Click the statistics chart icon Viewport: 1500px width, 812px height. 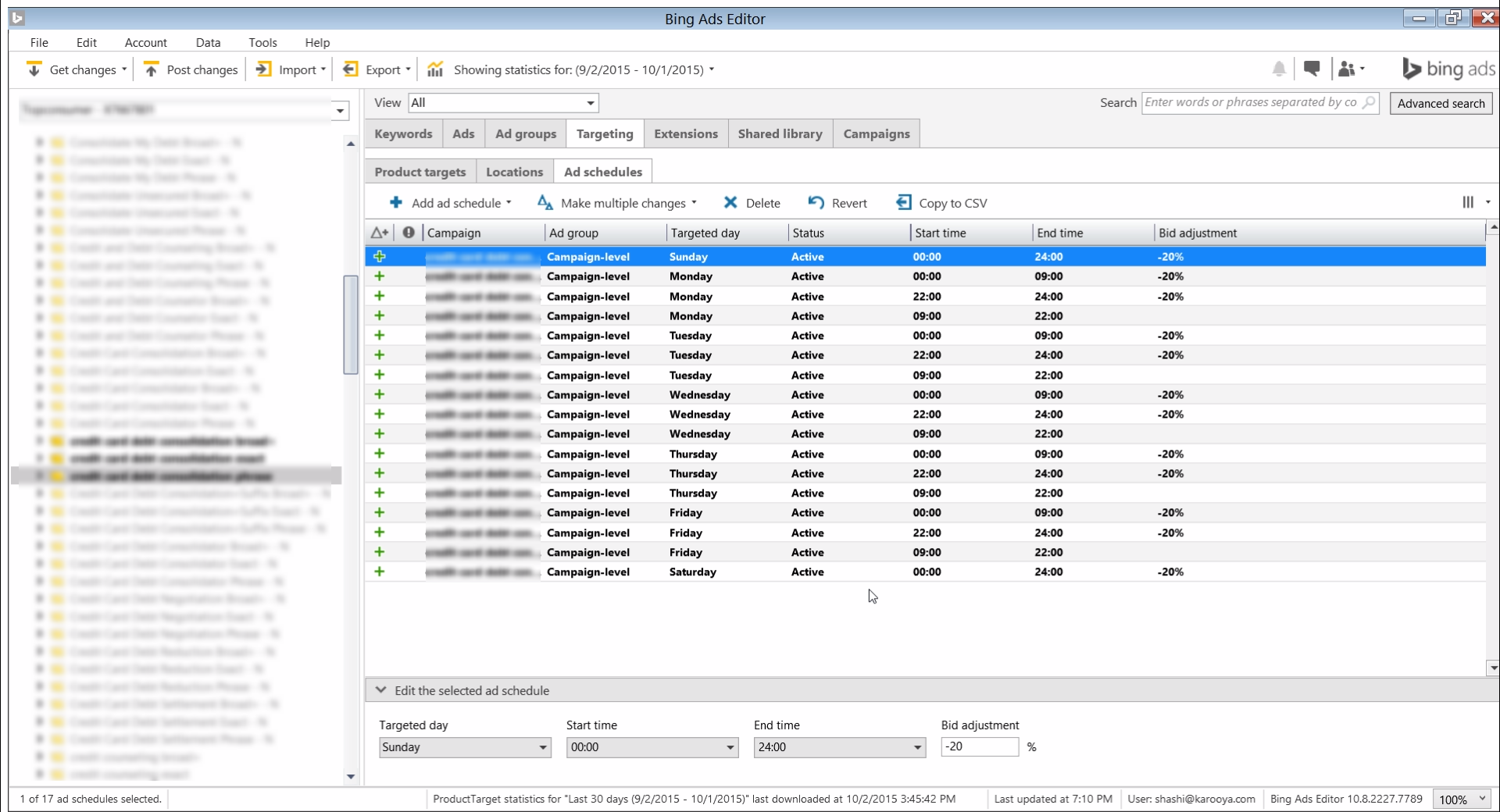tap(435, 69)
